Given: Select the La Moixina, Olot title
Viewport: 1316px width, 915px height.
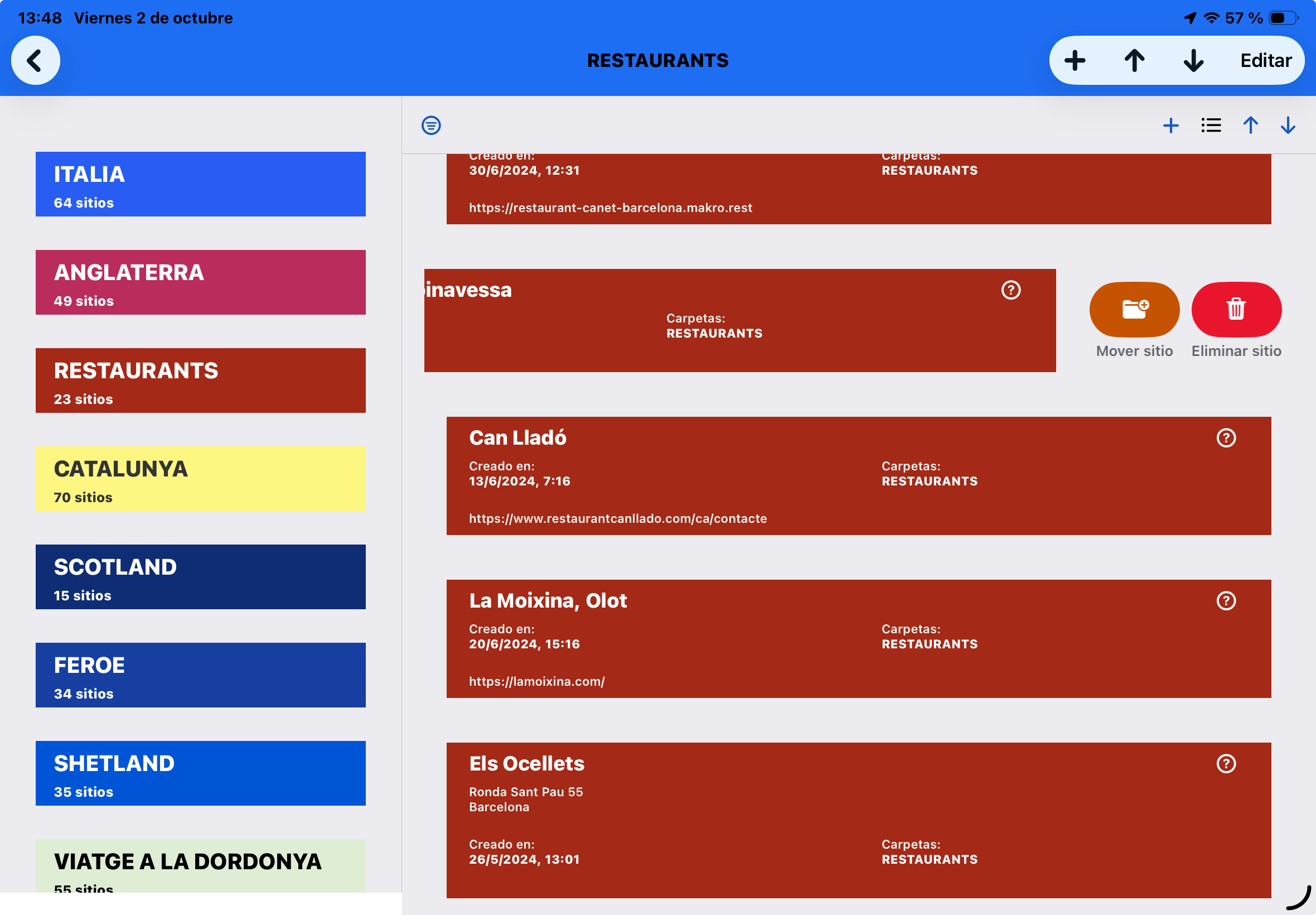Looking at the screenshot, I should click(548, 601).
